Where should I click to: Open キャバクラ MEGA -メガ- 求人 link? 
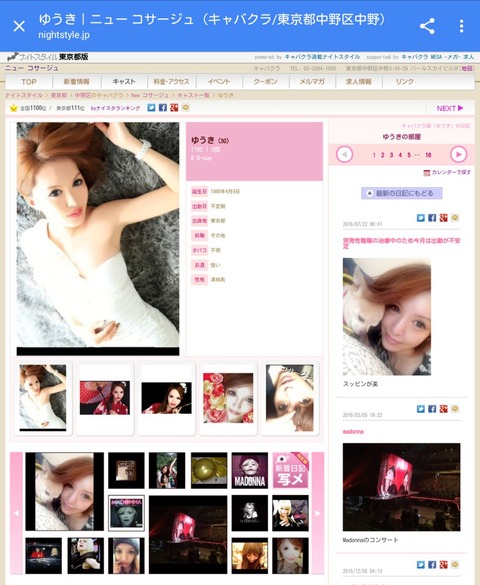coord(437,57)
